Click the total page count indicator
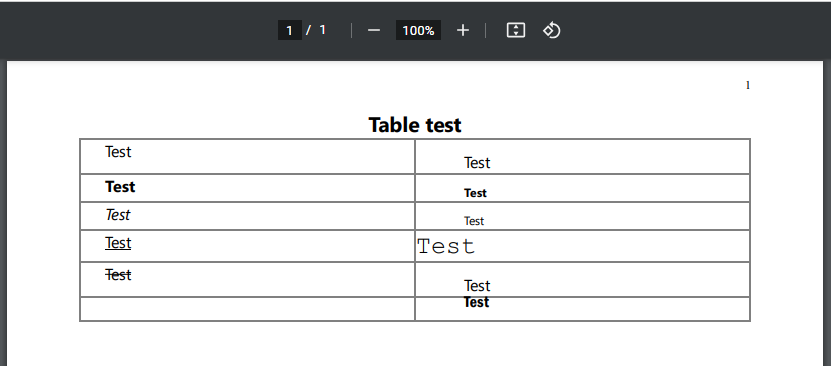Viewport: 831px width, 366px height. click(322, 30)
